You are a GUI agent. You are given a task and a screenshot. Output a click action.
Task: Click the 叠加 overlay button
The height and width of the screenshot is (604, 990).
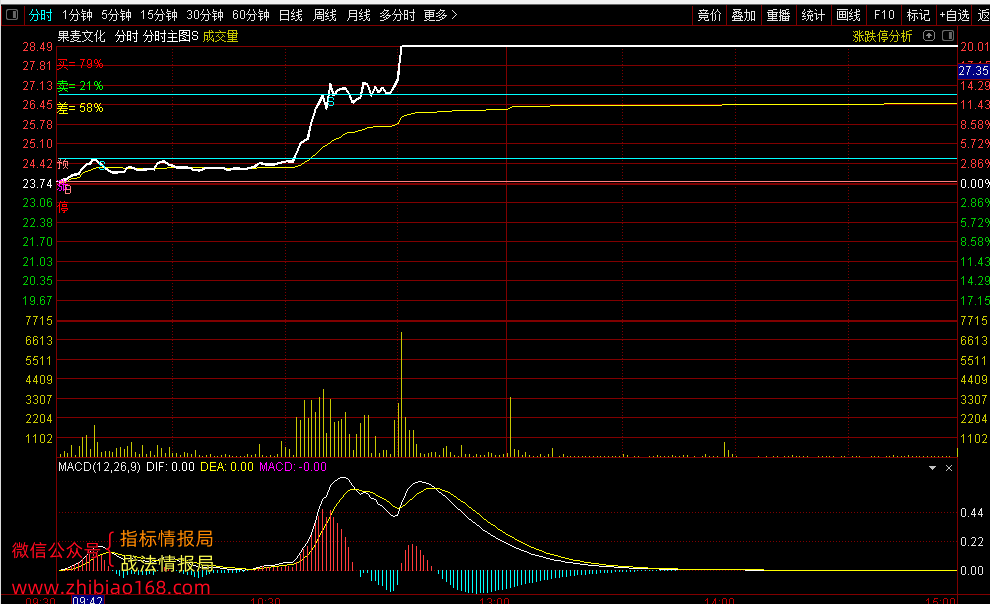click(743, 15)
